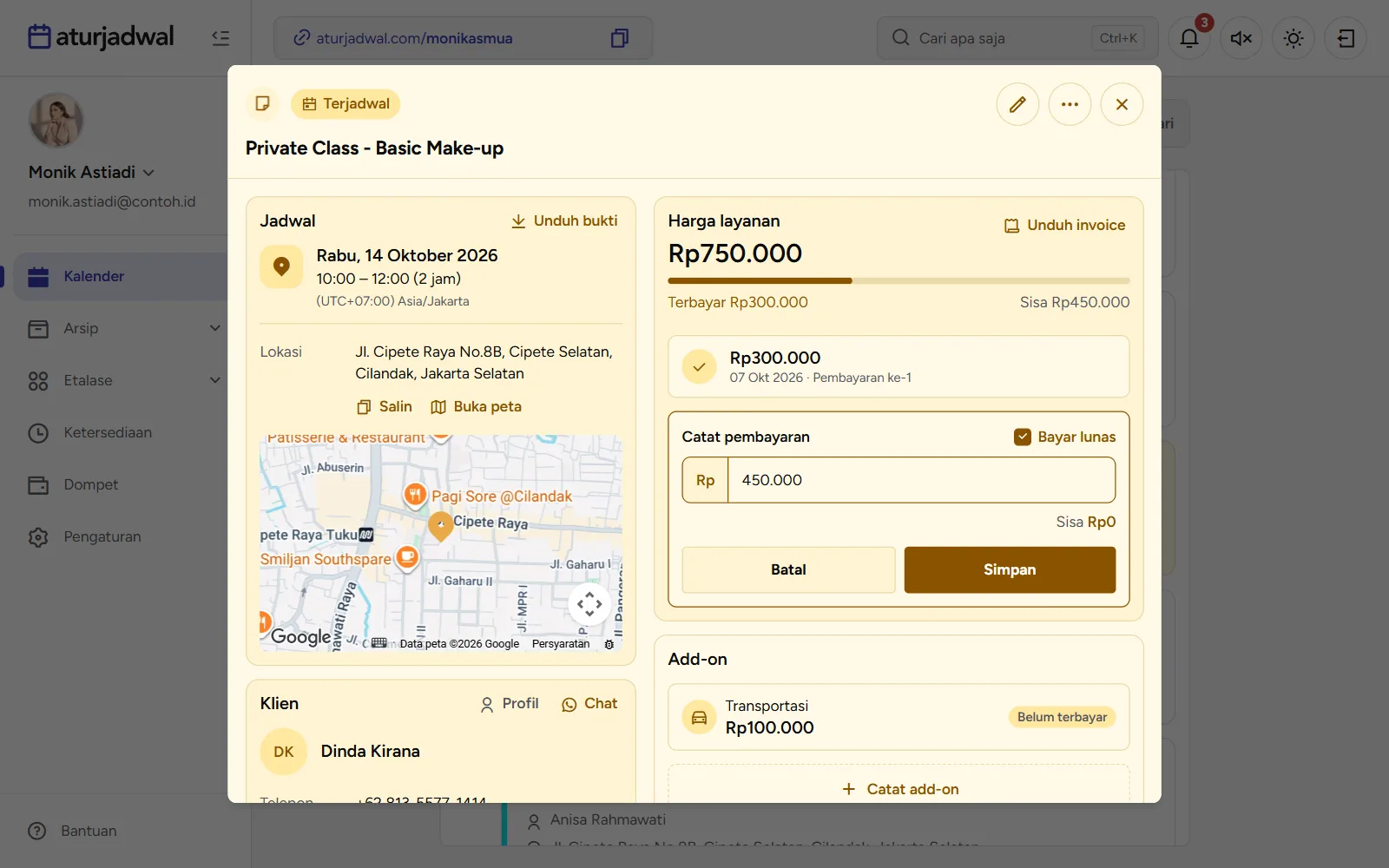Viewport: 1389px width, 868px height.
Task: Open the map keyboard shortcuts icon
Action: point(379,643)
